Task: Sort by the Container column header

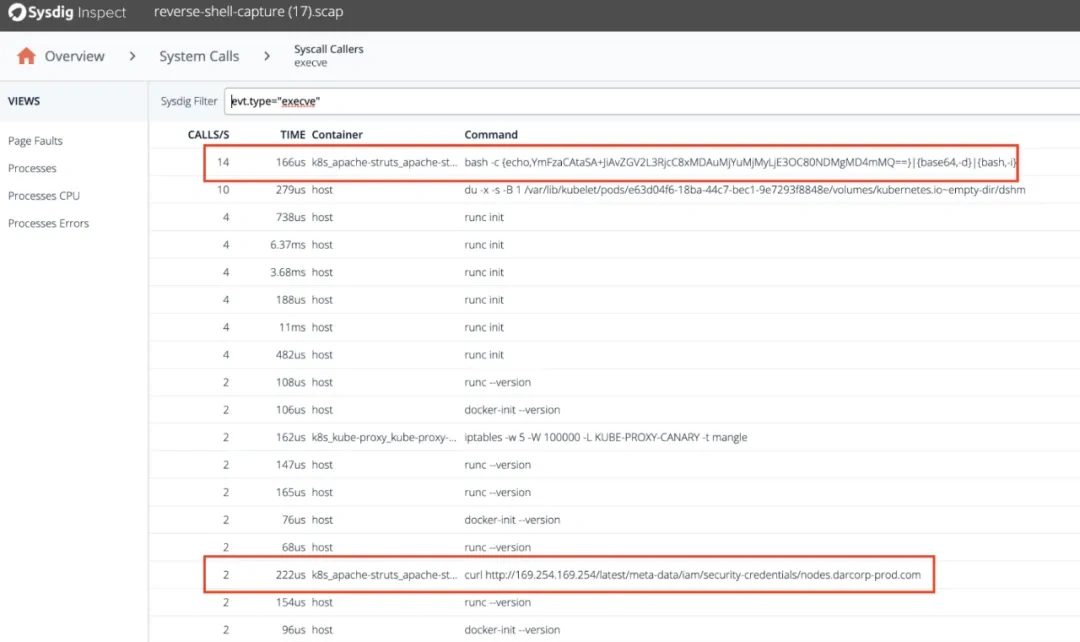Action: (x=337, y=134)
